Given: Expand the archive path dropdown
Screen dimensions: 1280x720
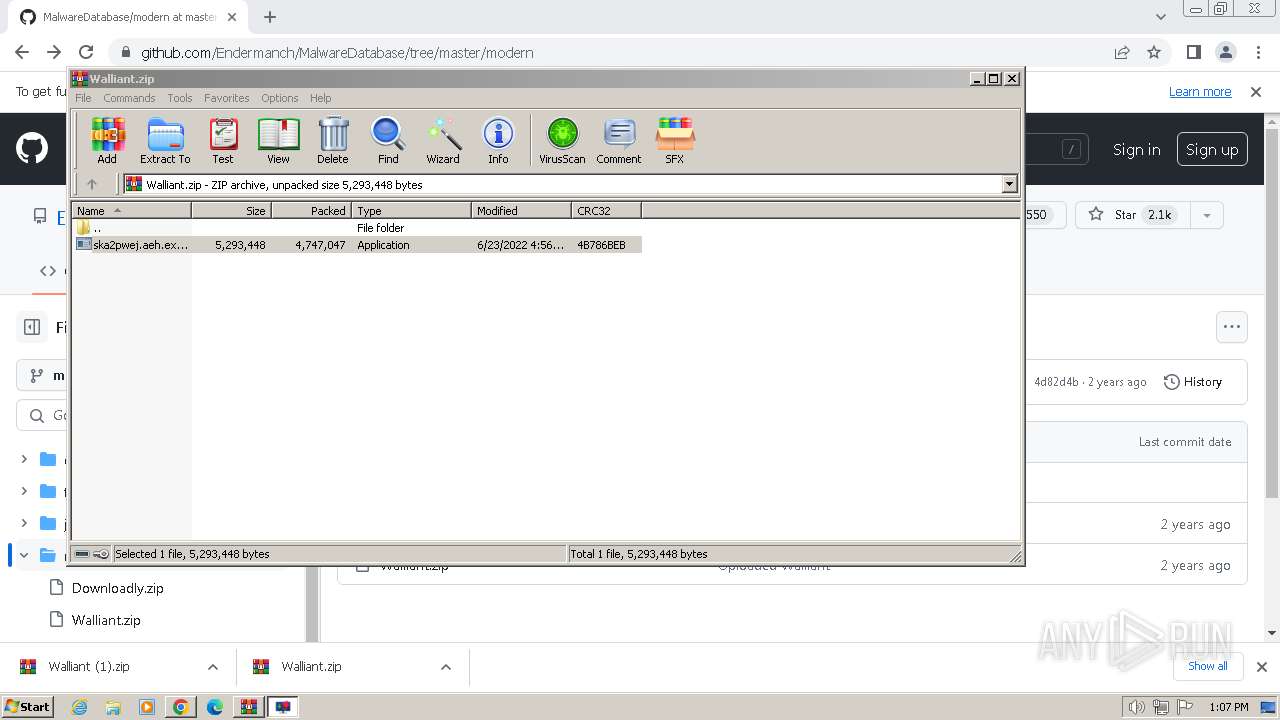Looking at the screenshot, I should pyautogui.click(x=1009, y=184).
